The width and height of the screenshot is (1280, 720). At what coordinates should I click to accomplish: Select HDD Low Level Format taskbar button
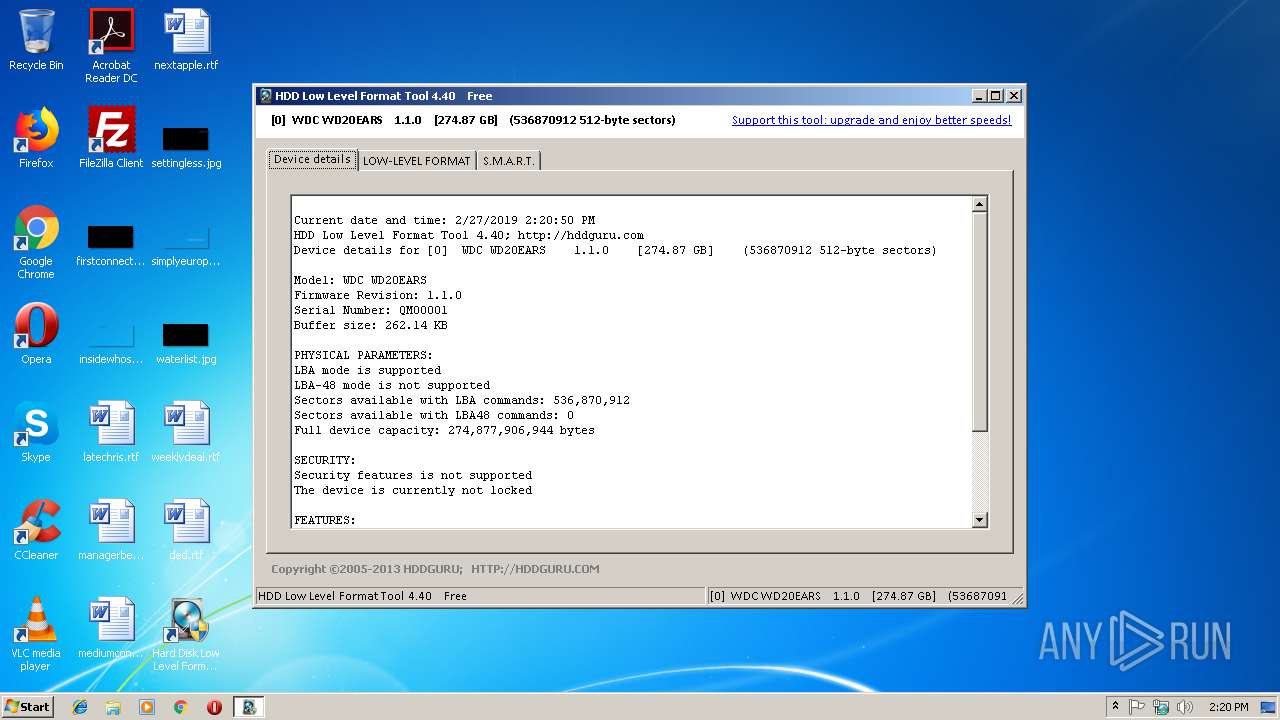248,707
